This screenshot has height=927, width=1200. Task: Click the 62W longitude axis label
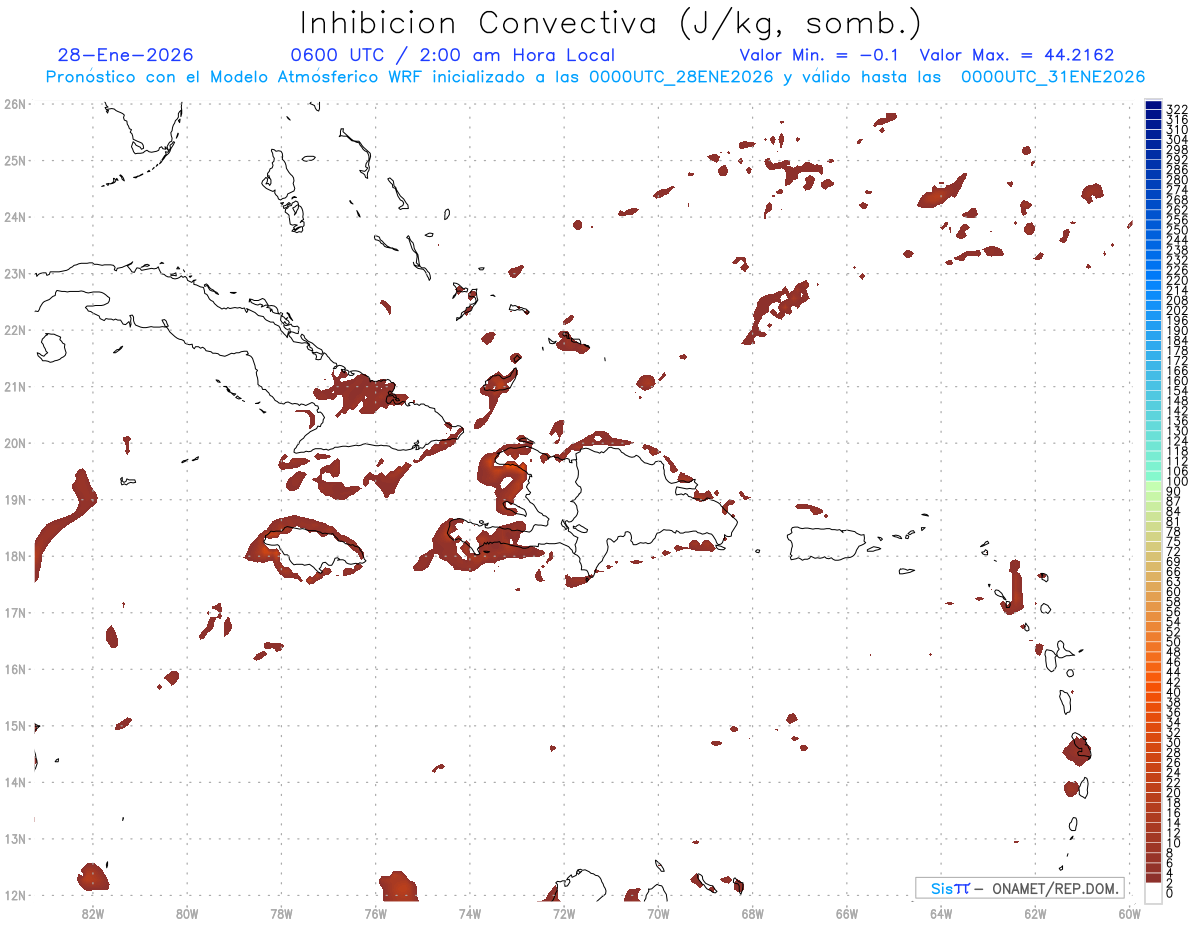1035,913
